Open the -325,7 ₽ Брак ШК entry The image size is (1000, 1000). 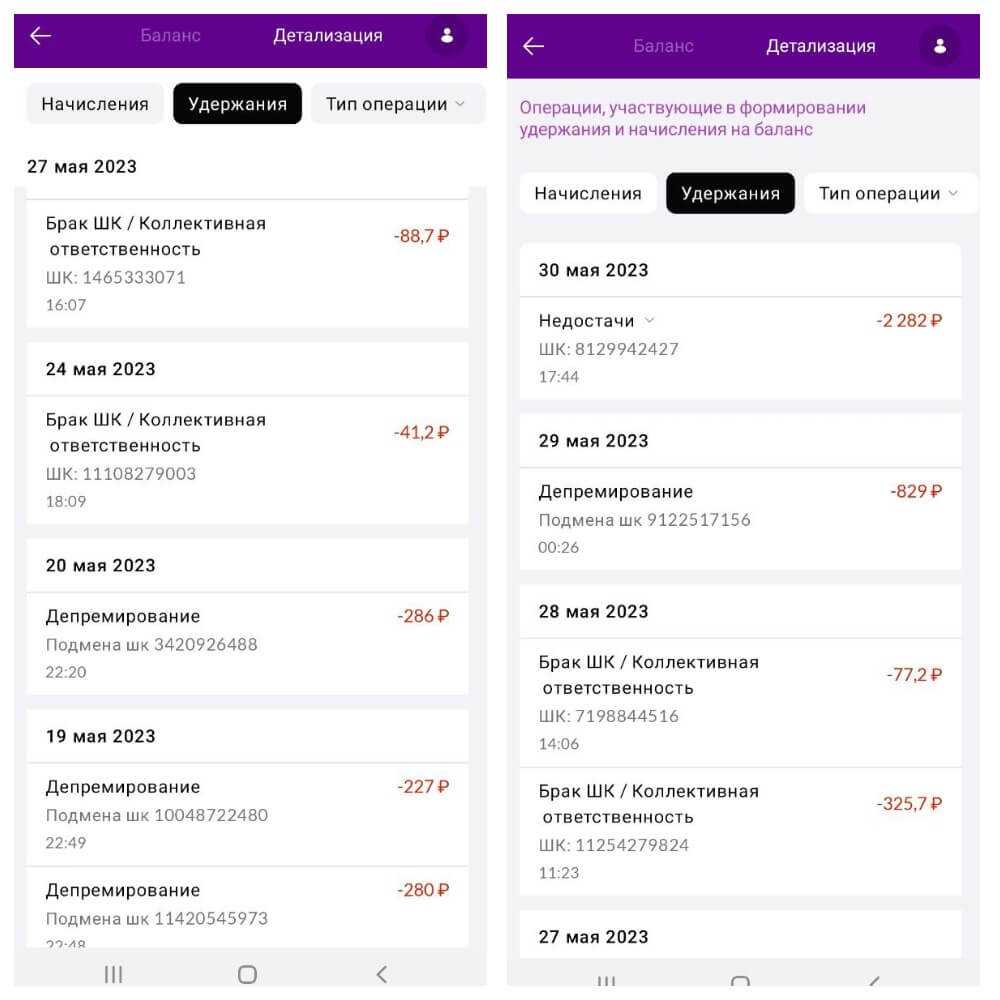point(740,831)
